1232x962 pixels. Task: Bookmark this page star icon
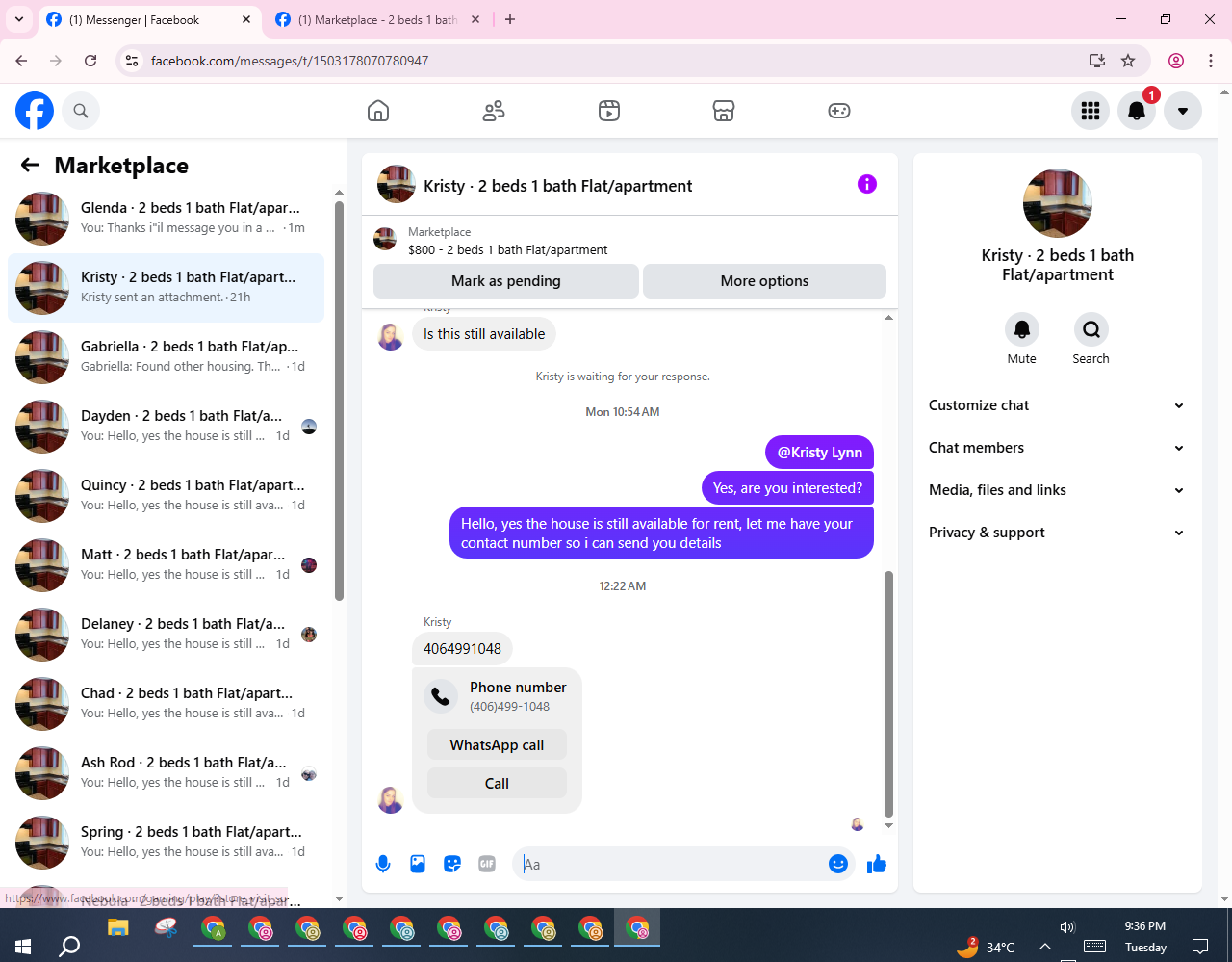tap(1128, 61)
